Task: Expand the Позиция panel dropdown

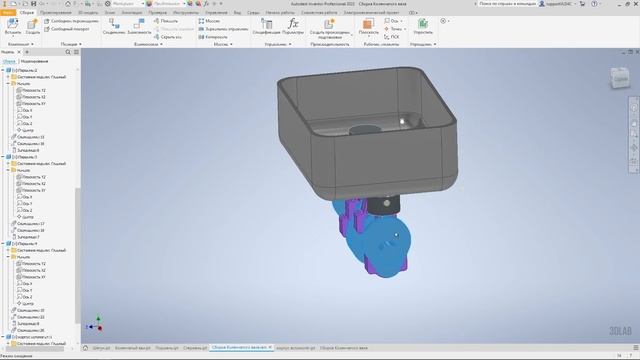Action: click(71, 44)
